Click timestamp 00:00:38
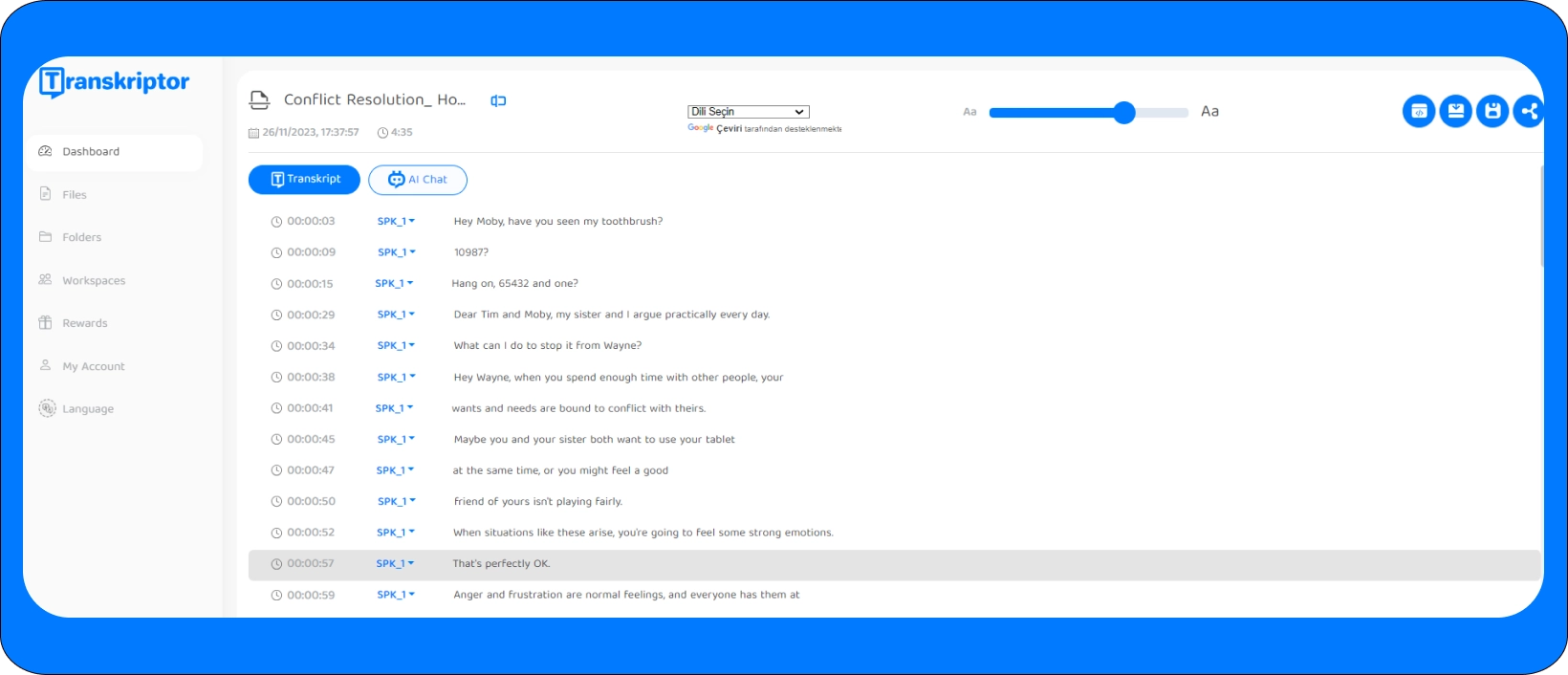Image resolution: width=1568 pixels, height=675 pixels. pos(303,377)
